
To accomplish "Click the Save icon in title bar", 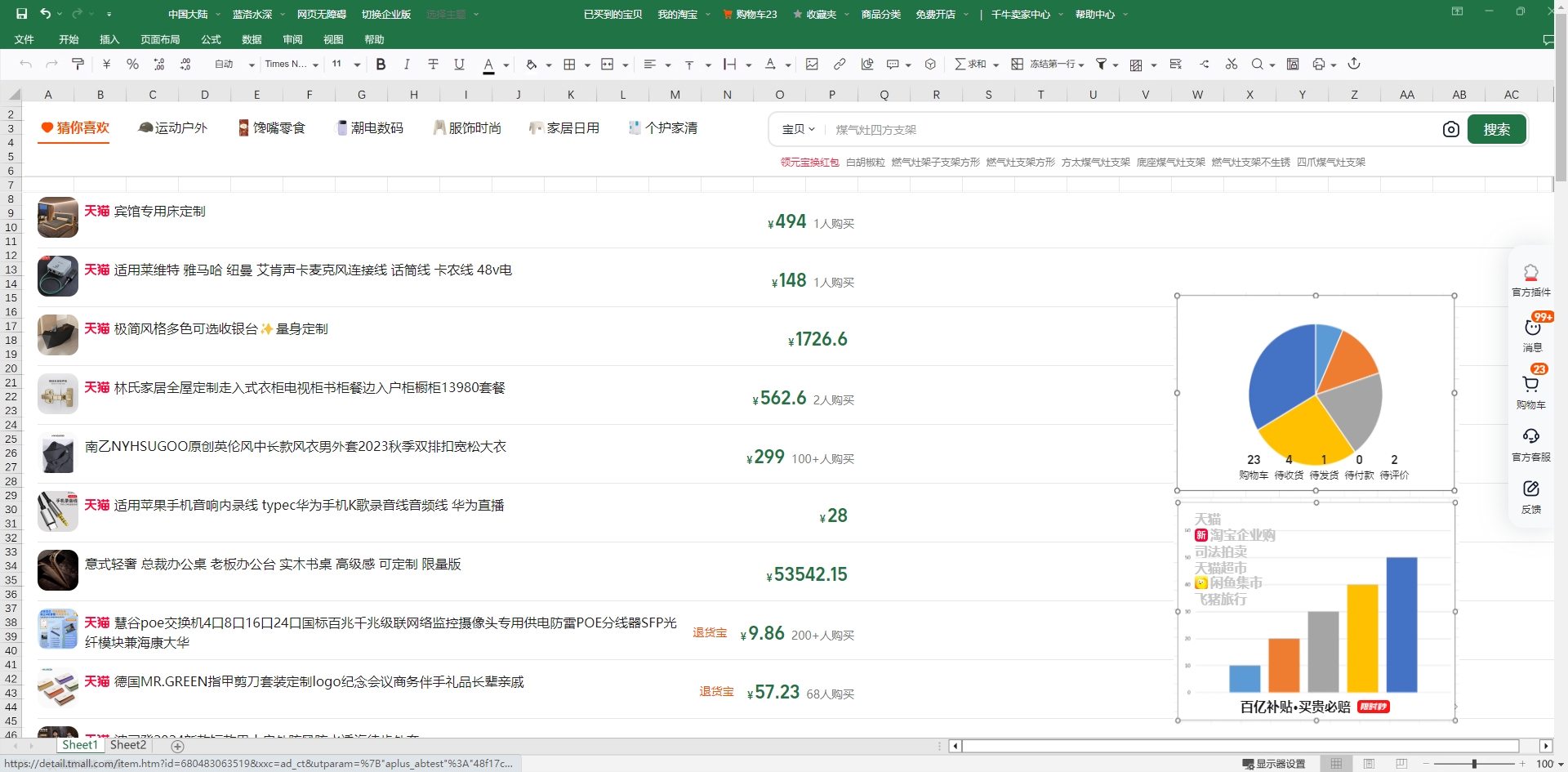I will coord(21,14).
